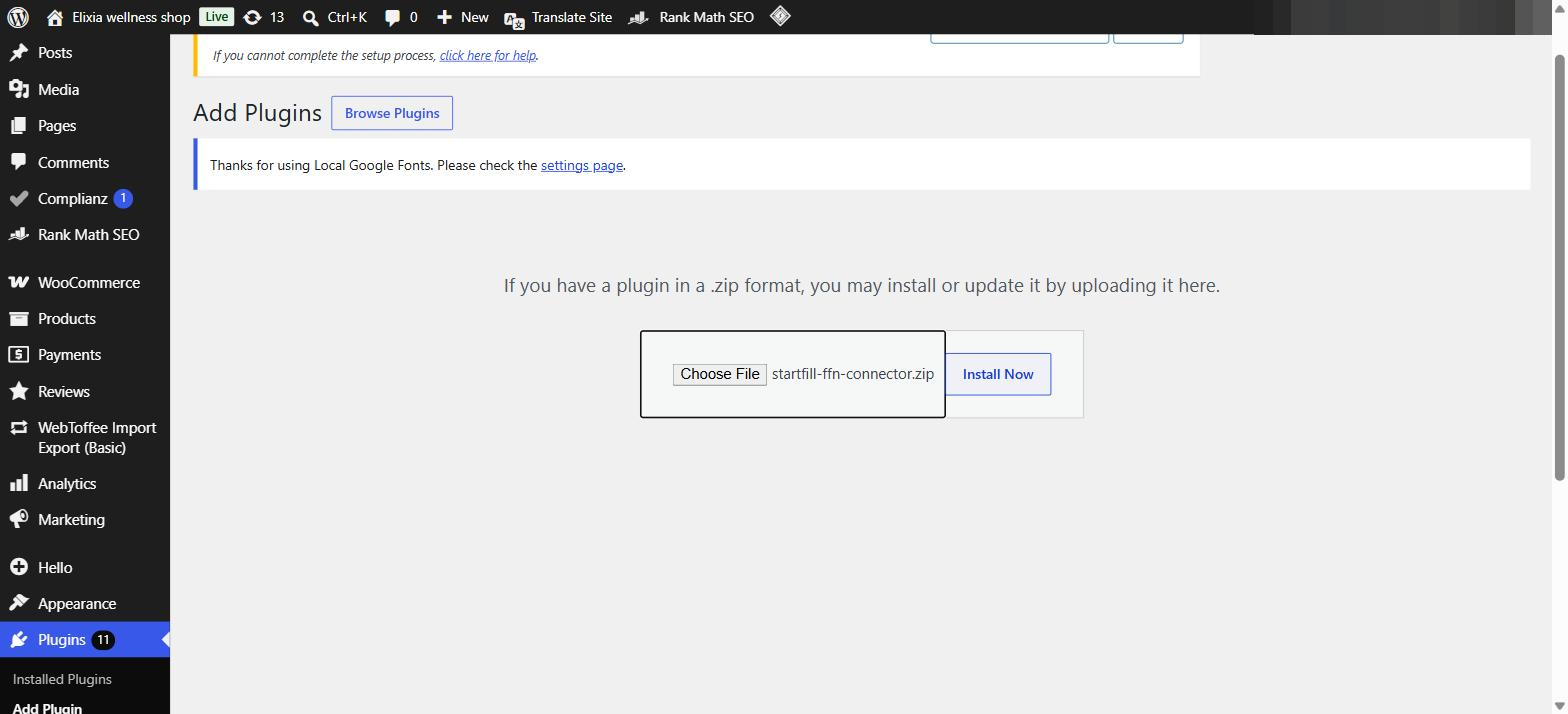Image resolution: width=1568 pixels, height=714 pixels.
Task: Click the home icon beside Elixia wellness shop
Action: (55, 17)
